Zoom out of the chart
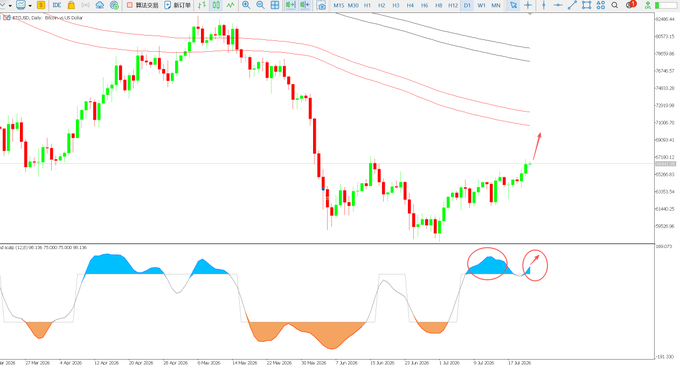The width and height of the screenshot is (680, 365). (x=260, y=5)
